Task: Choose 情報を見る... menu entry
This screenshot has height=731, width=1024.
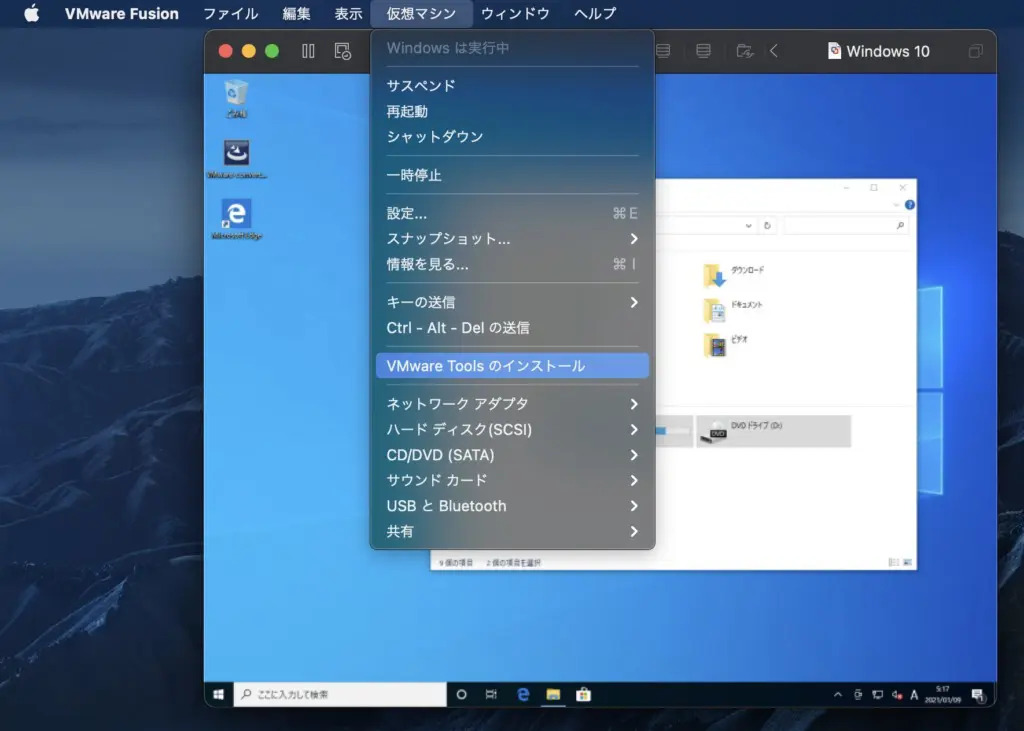Action: point(512,264)
